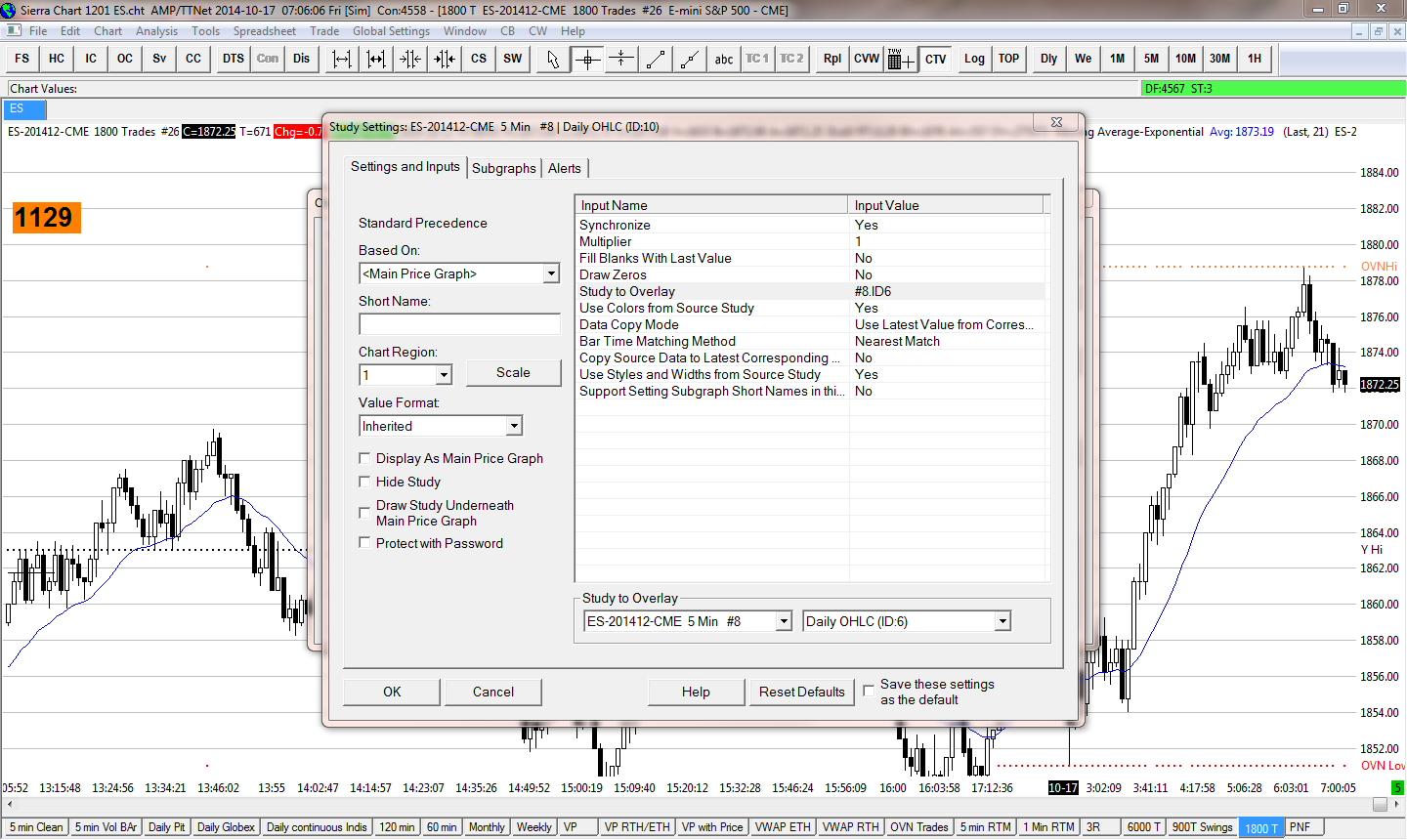This screenshot has width=1407, height=840.
Task: Click the SW toolbar button
Action: [x=513, y=59]
